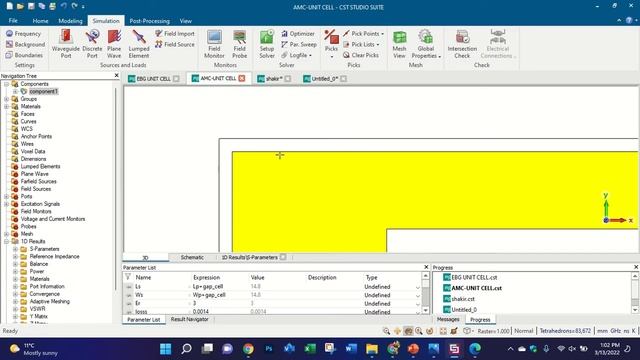Open the Pick Points dropdown
Image resolution: width=640 pixels, height=360 pixels.
click(x=364, y=33)
